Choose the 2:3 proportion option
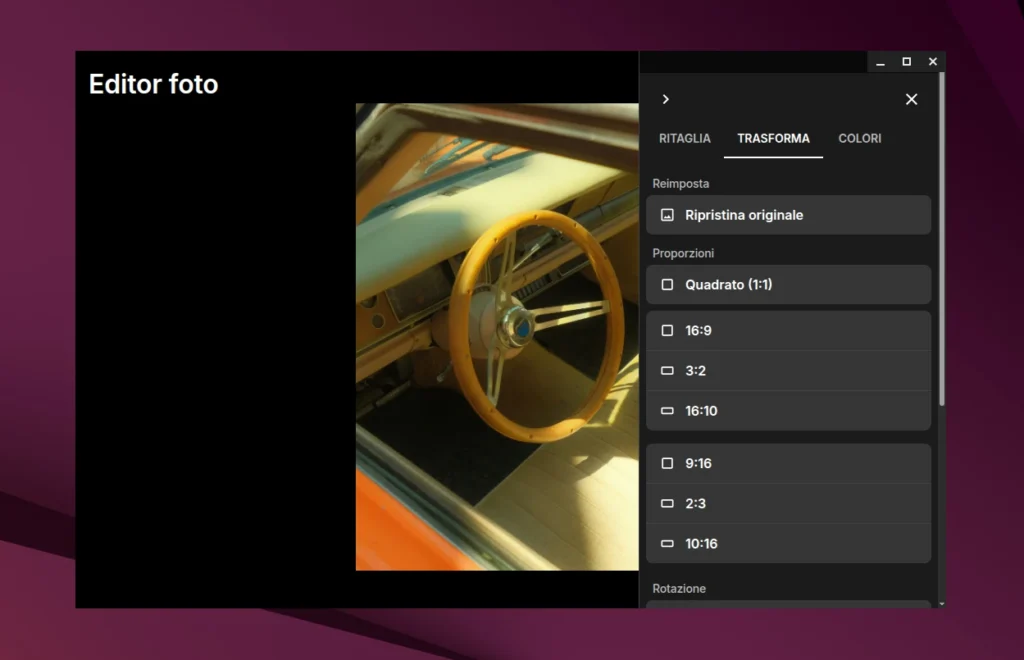1024x660 pixels. 788,503
